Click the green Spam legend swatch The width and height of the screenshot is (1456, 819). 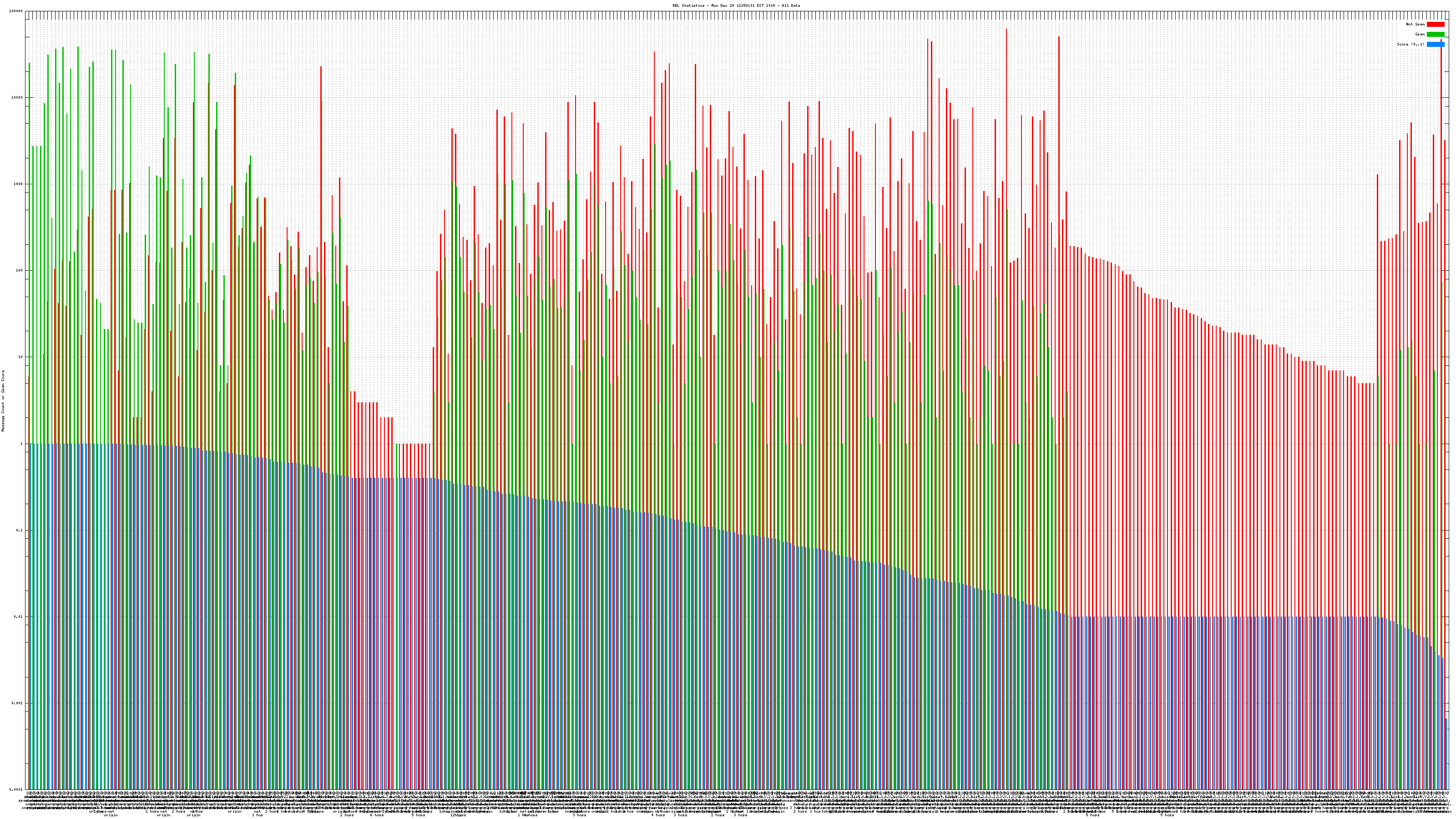(x=1435, y=35)
